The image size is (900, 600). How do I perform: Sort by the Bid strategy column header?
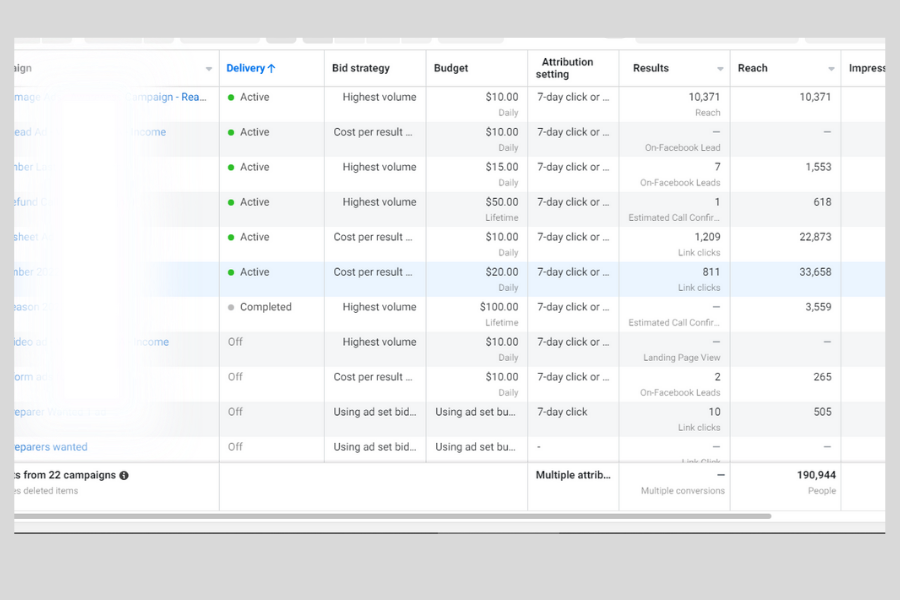click(361, 69)
